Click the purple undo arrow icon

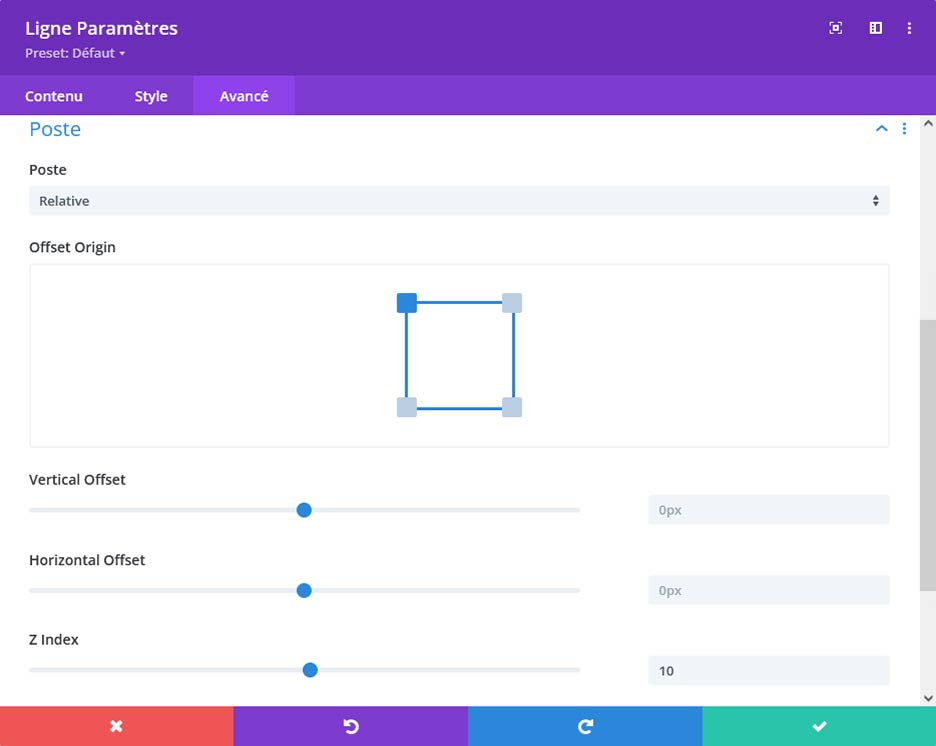[x=351, y=726]
